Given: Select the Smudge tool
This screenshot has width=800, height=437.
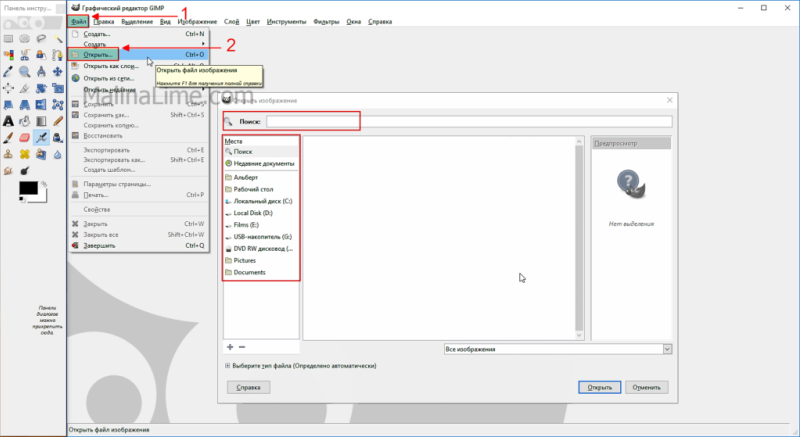Looking at the screenshot, I should pos(8,170).
